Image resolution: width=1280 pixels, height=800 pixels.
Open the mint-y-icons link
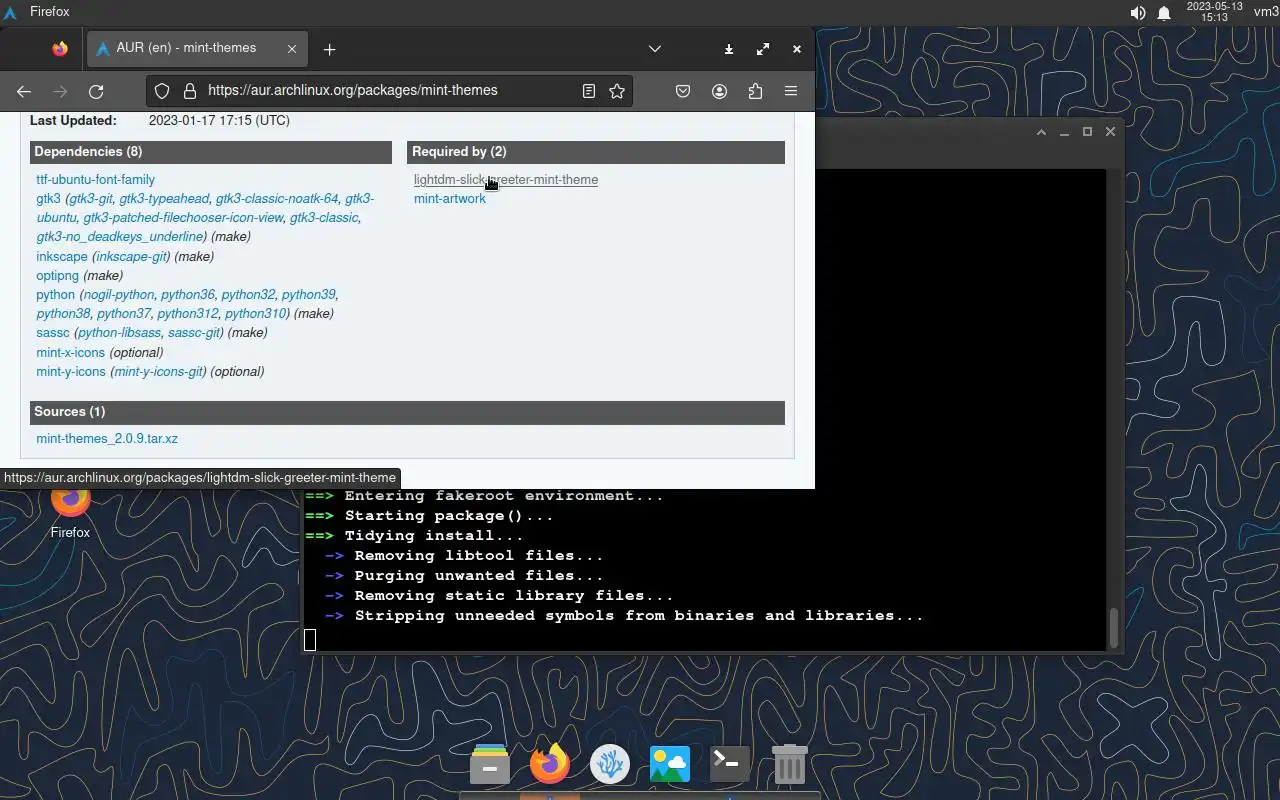70,372
